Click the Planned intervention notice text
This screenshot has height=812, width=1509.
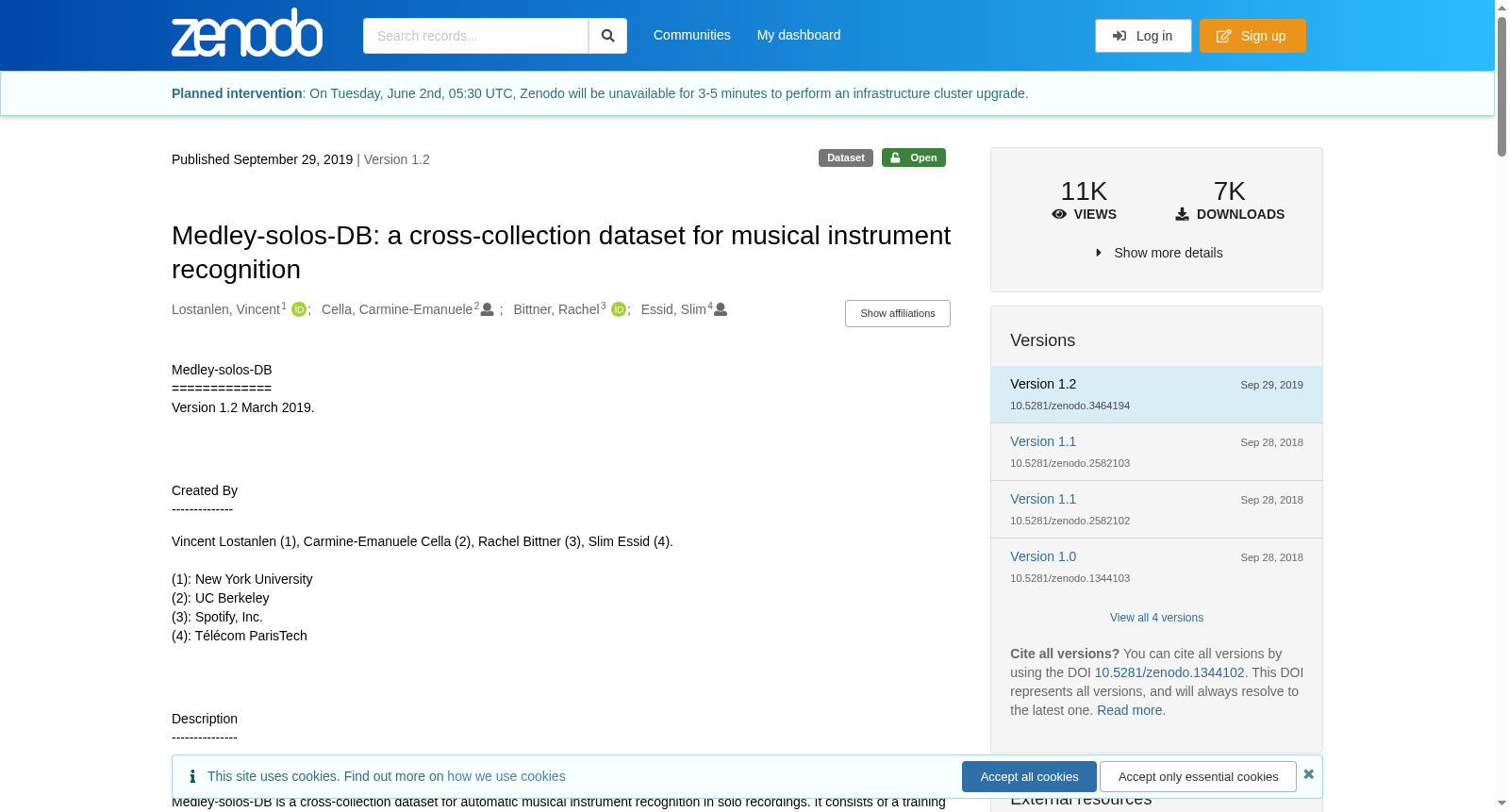600,93
